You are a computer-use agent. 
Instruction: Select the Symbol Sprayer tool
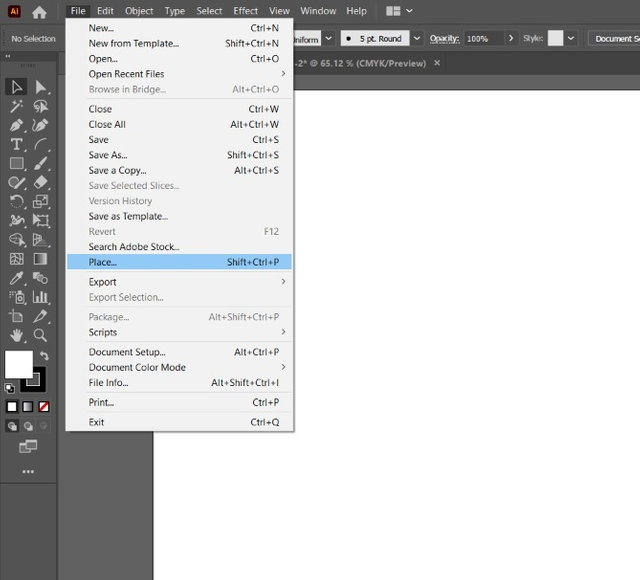(x=16, y=297)
